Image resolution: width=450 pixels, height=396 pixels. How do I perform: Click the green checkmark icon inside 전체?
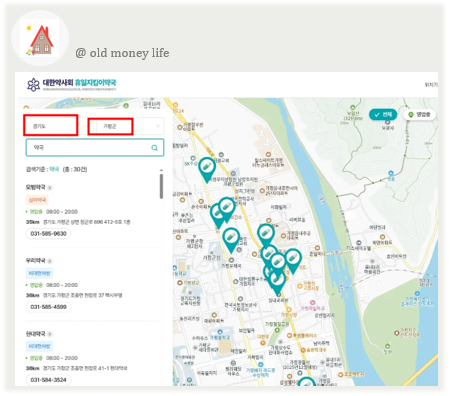pyautogui.click(x=377, y=115)
